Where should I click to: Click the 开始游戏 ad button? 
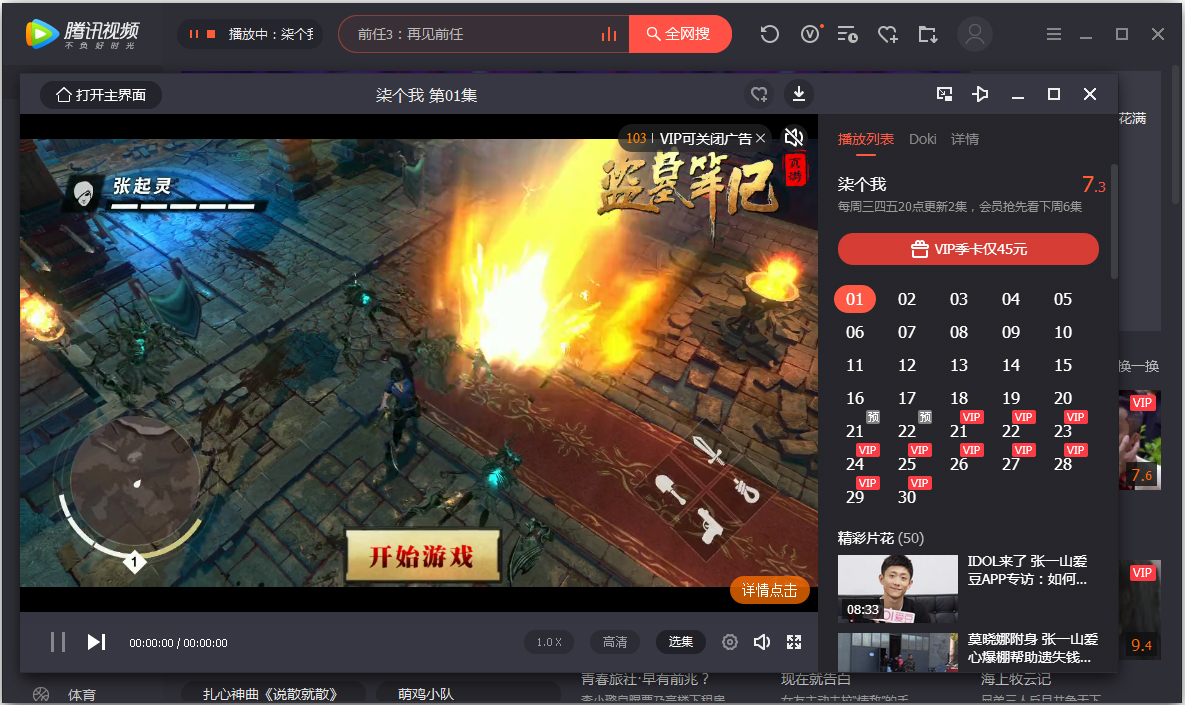pyautogui.click(x=422, y=555)
